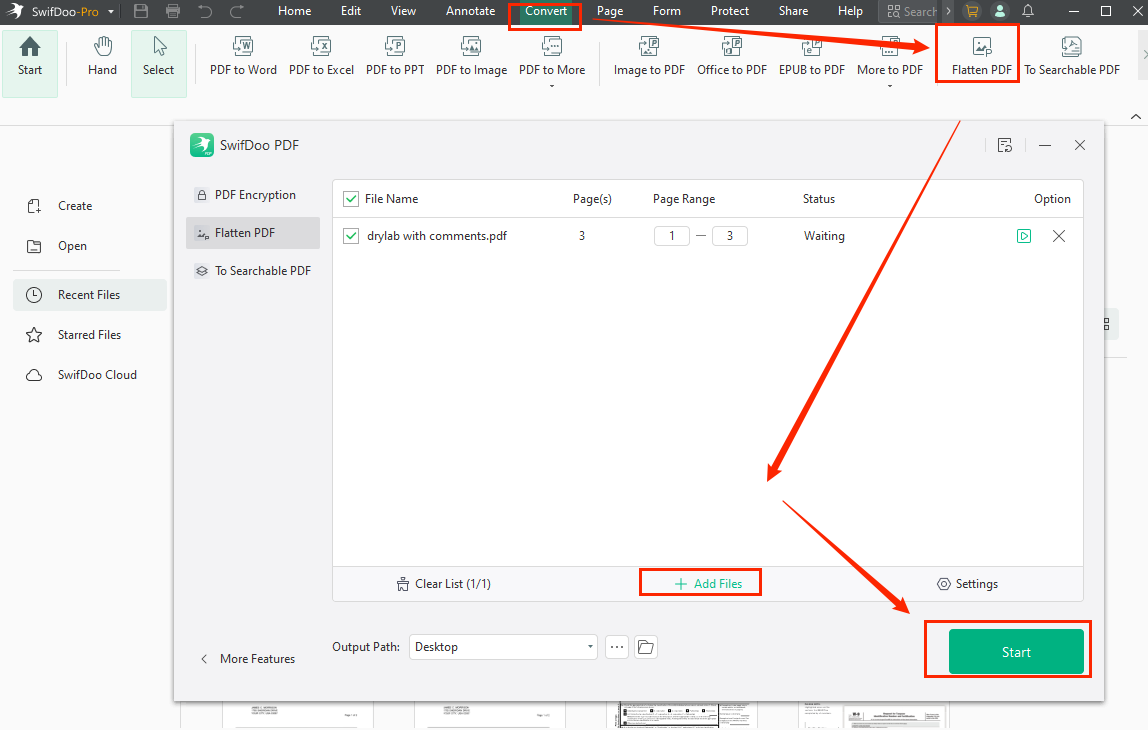Click the green play icon for drylab file
The image size is (1148, 730).
pyautogui.click(x=1024, y=236)
